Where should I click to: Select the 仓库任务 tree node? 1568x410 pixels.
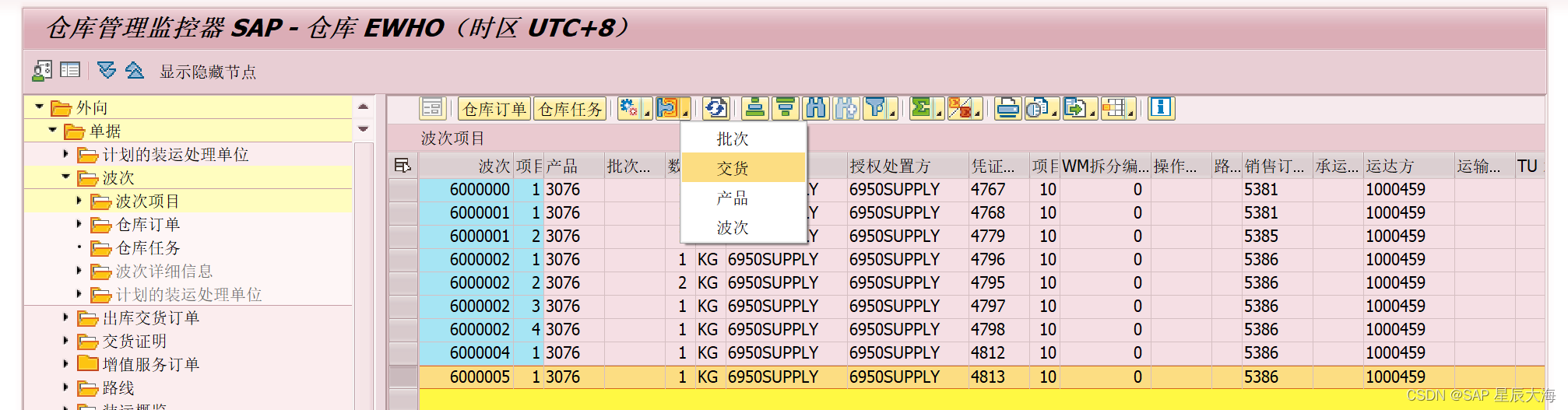click(148, 247)
